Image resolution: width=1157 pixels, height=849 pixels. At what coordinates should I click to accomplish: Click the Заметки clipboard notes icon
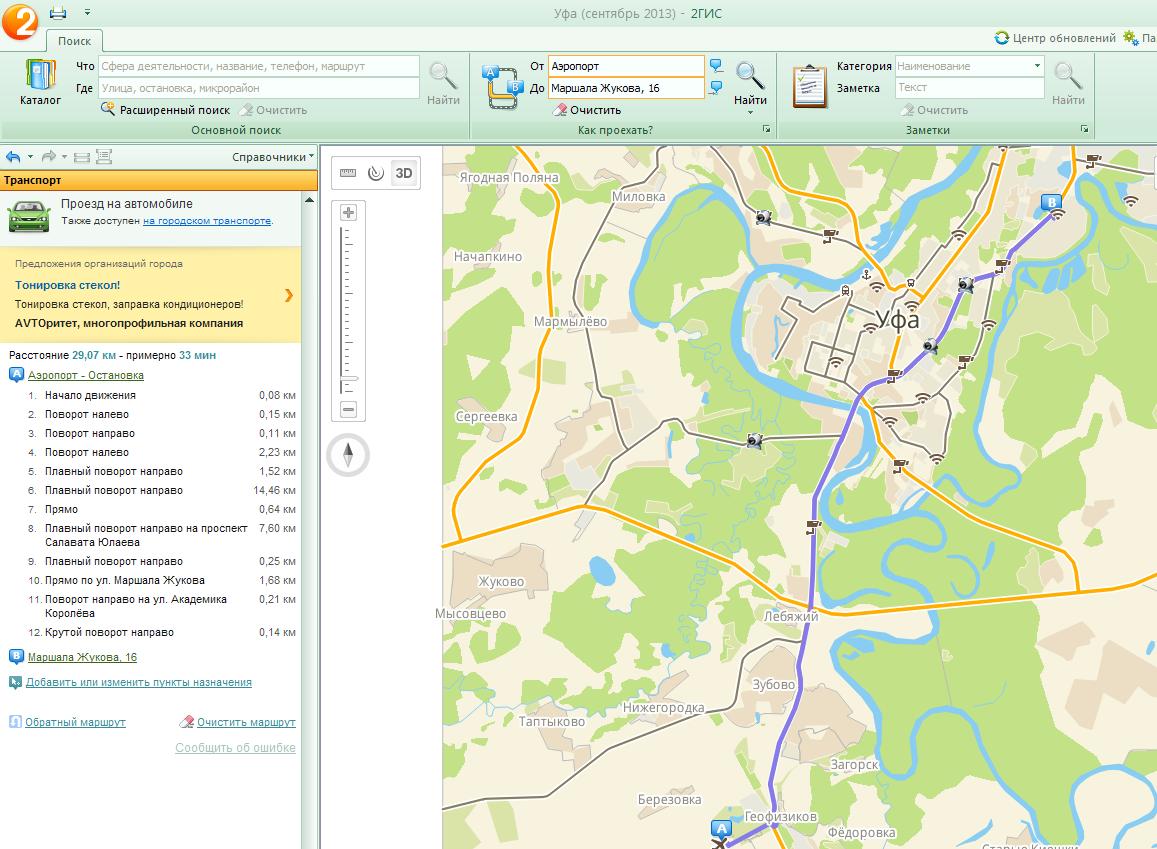click(x=809, y=86)
